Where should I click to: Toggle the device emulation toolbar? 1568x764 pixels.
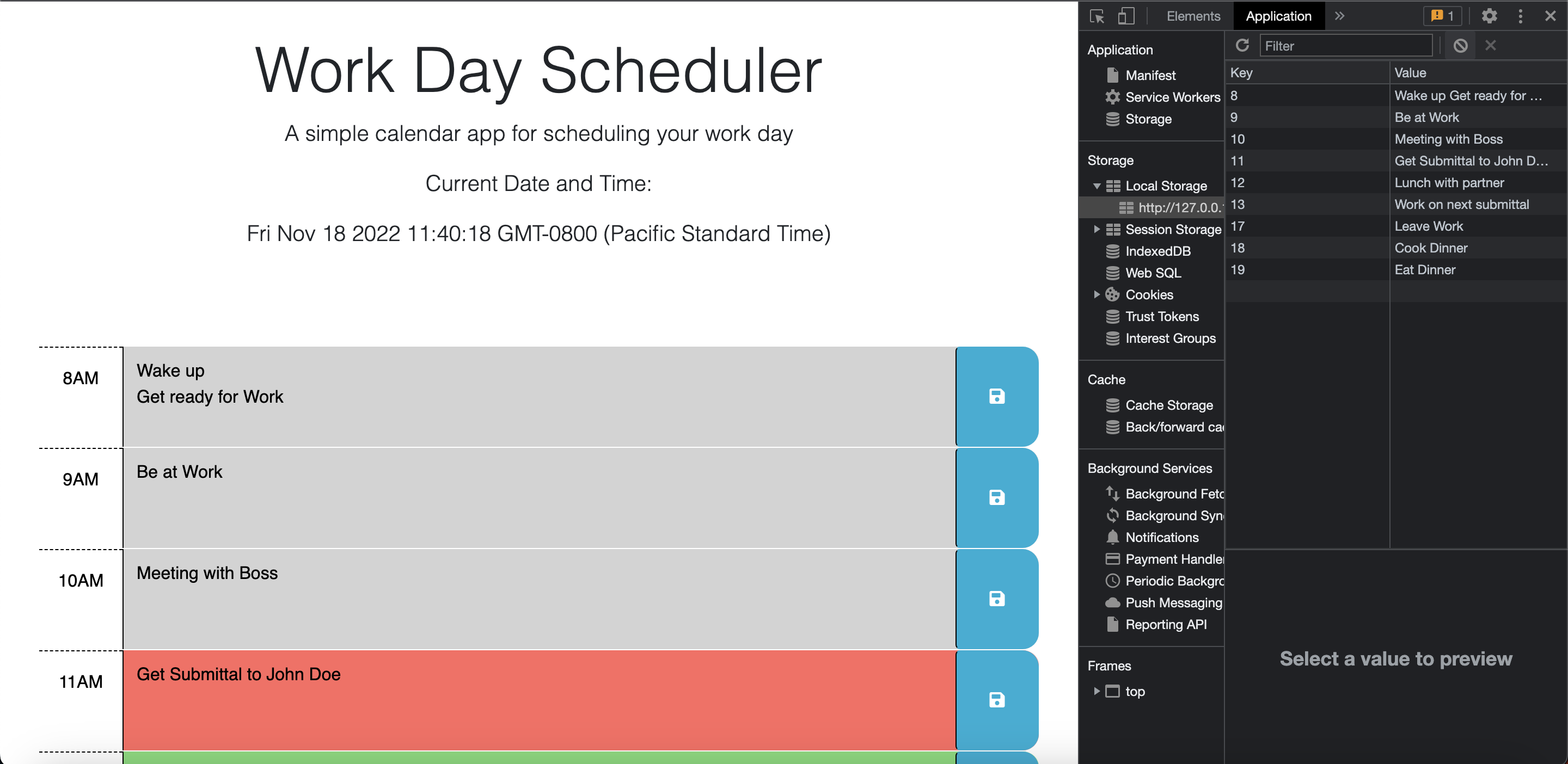click(x=1125, y=16)
